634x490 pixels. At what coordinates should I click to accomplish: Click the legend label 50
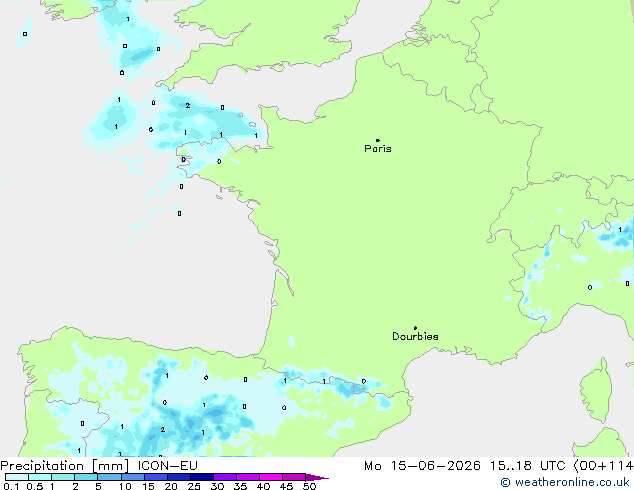click(309, 486)
